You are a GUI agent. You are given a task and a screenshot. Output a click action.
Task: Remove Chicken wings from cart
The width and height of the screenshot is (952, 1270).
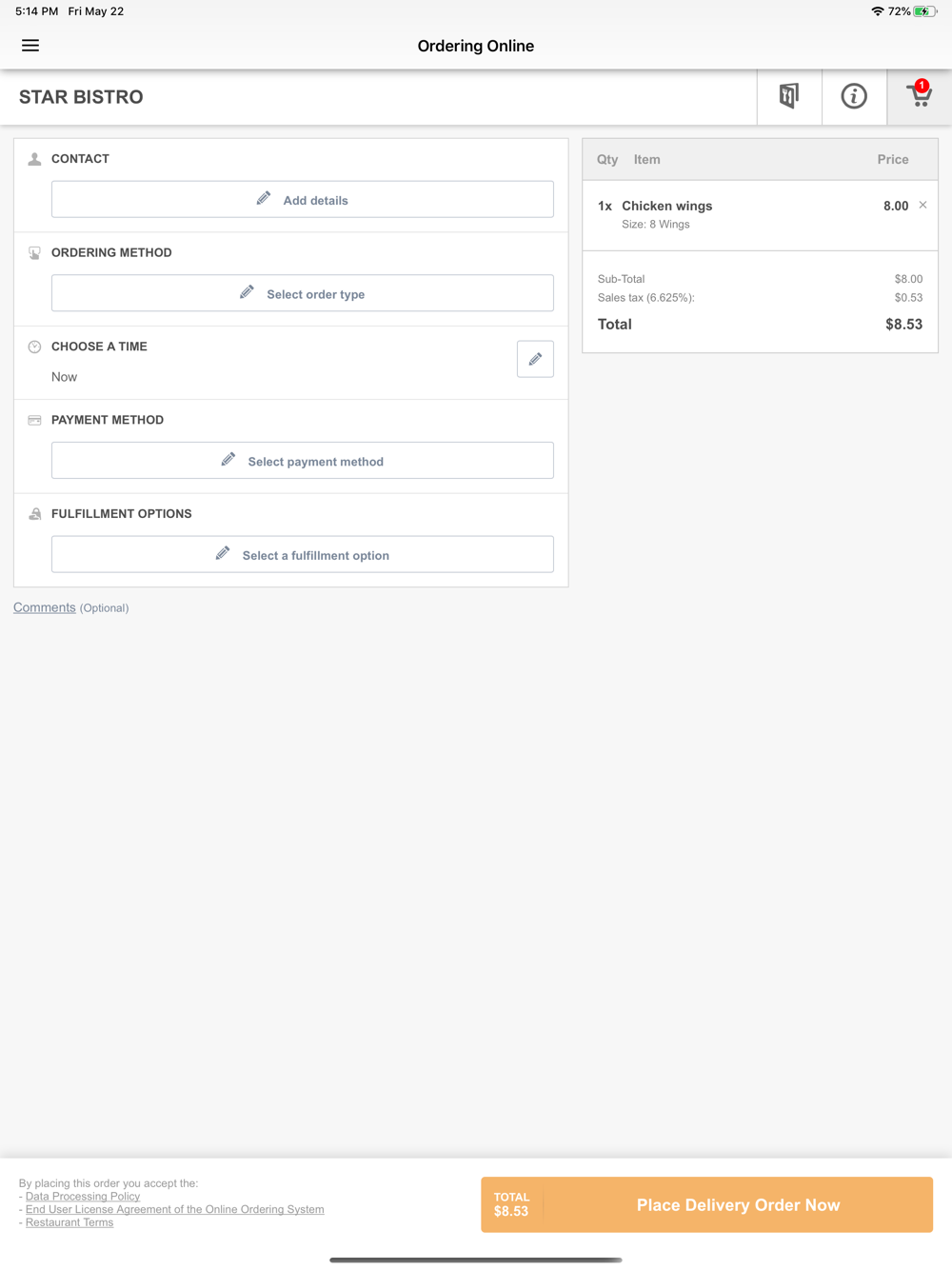922,205
